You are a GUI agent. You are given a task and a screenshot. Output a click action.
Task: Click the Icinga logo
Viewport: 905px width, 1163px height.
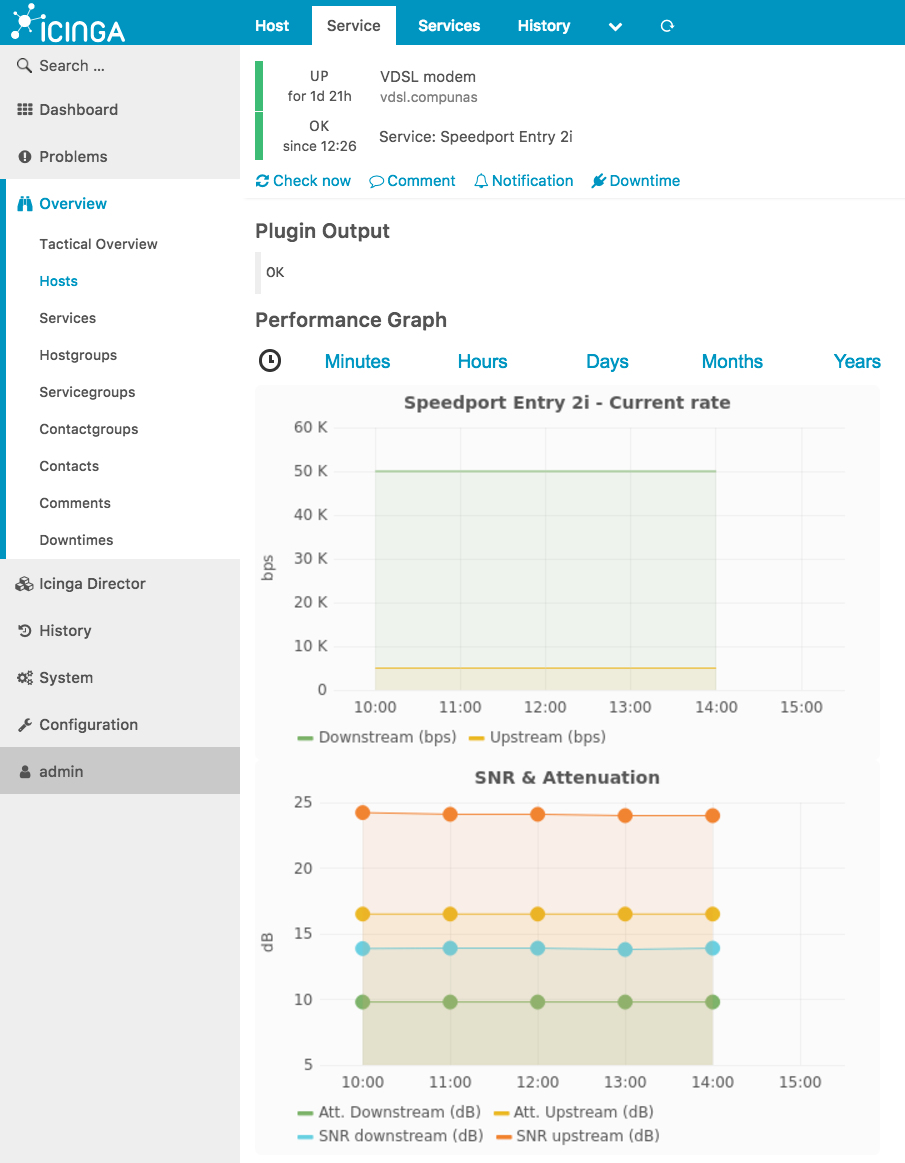tap(68, 23)
